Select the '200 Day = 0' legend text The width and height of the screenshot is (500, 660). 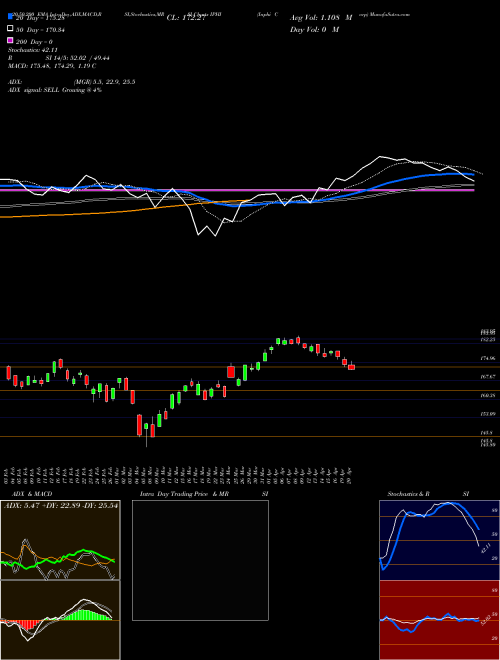pos(34,42)
